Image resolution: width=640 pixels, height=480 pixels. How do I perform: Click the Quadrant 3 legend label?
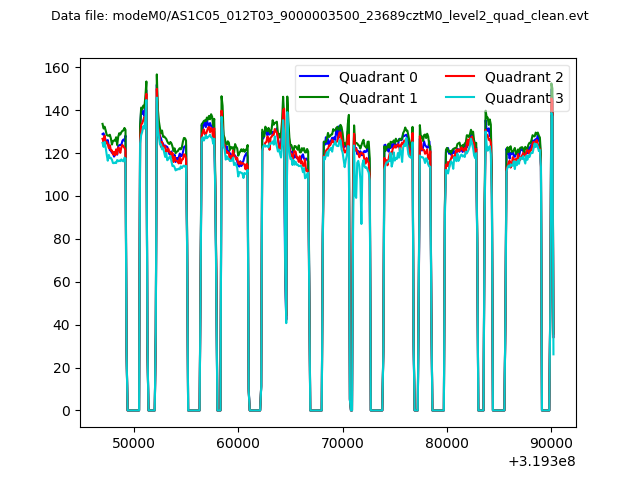[x=524, y=98]
